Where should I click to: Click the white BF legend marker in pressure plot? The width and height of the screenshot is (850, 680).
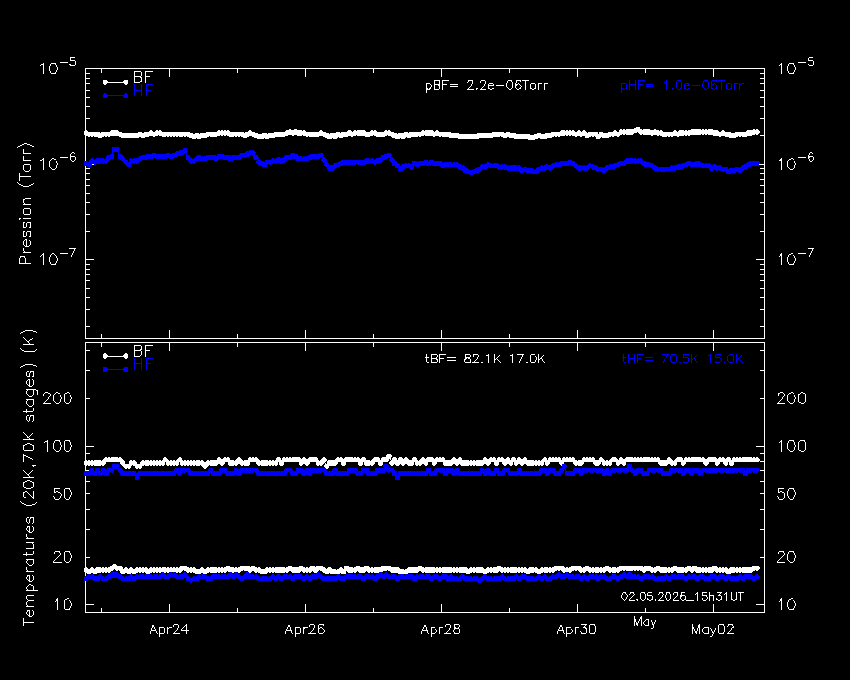click(x=115, y=82)
